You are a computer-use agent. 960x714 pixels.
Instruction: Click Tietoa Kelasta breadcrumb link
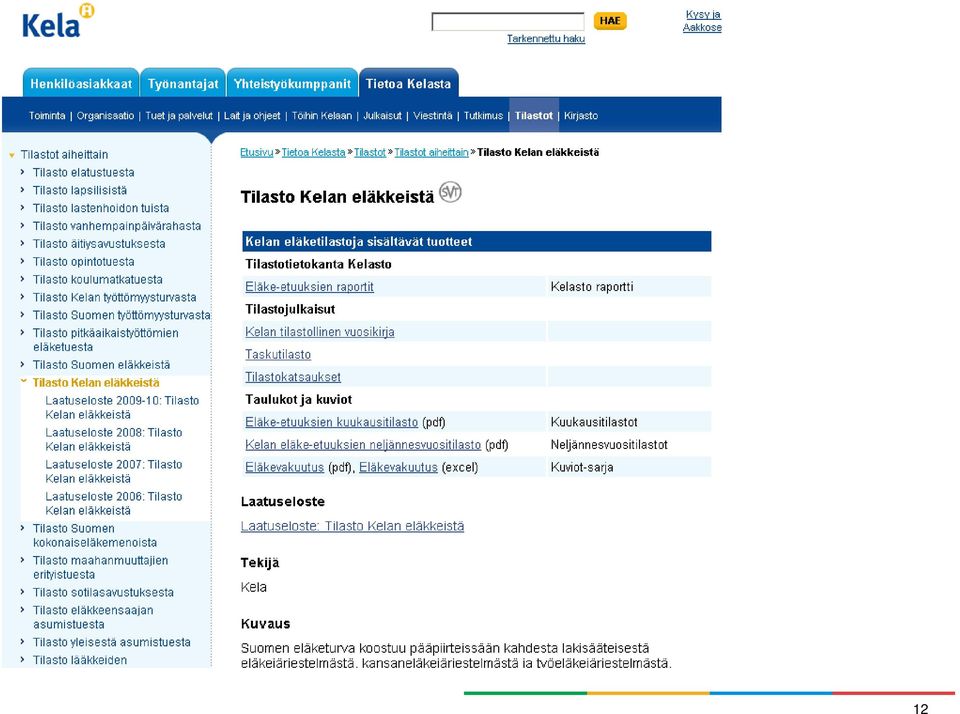313,152
